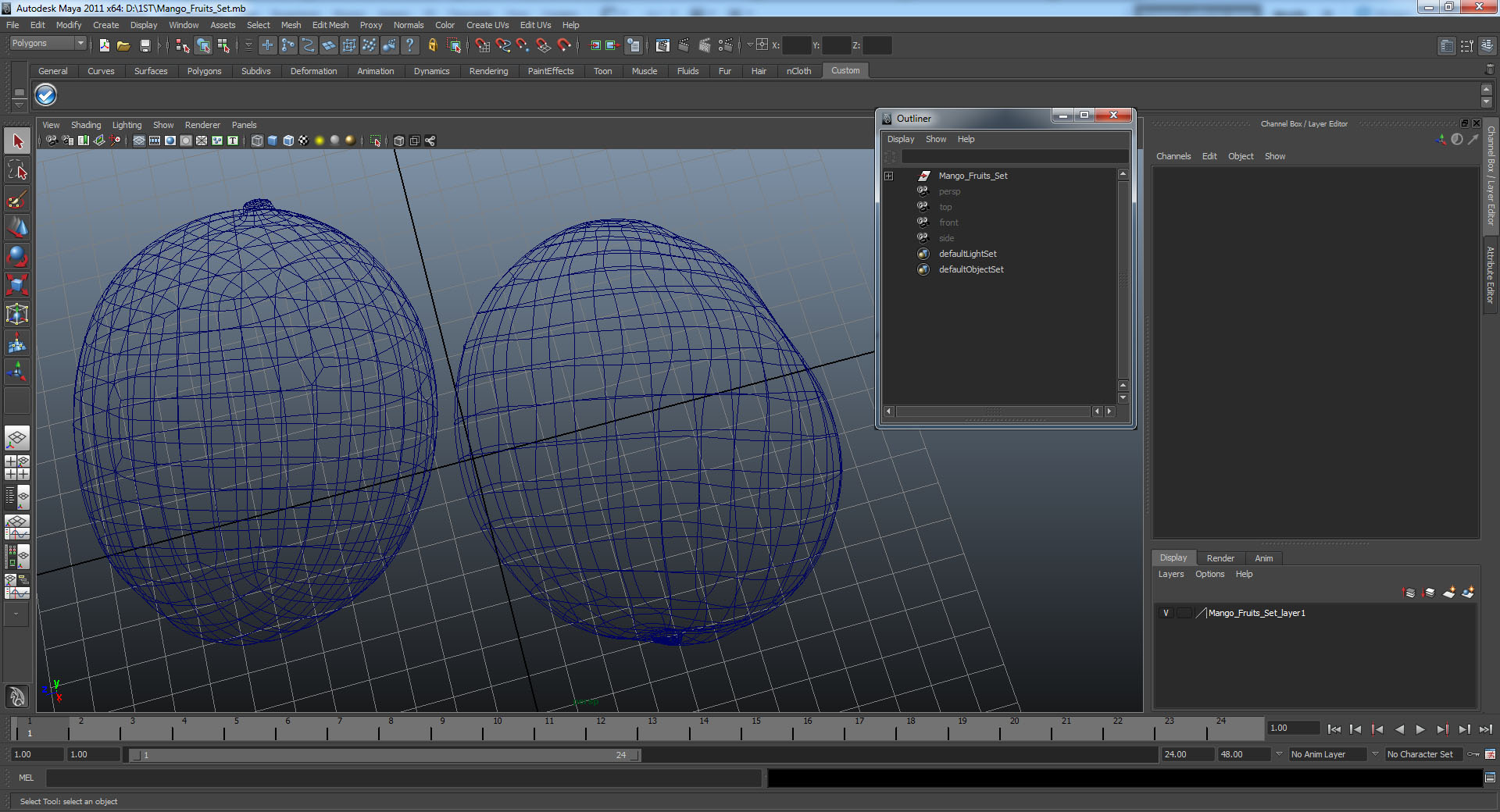Open animation preferences icon

[1490, 754]
